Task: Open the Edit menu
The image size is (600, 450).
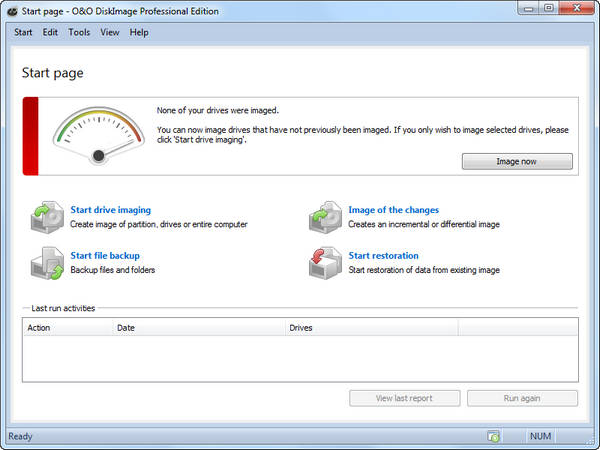Action: 50,32
